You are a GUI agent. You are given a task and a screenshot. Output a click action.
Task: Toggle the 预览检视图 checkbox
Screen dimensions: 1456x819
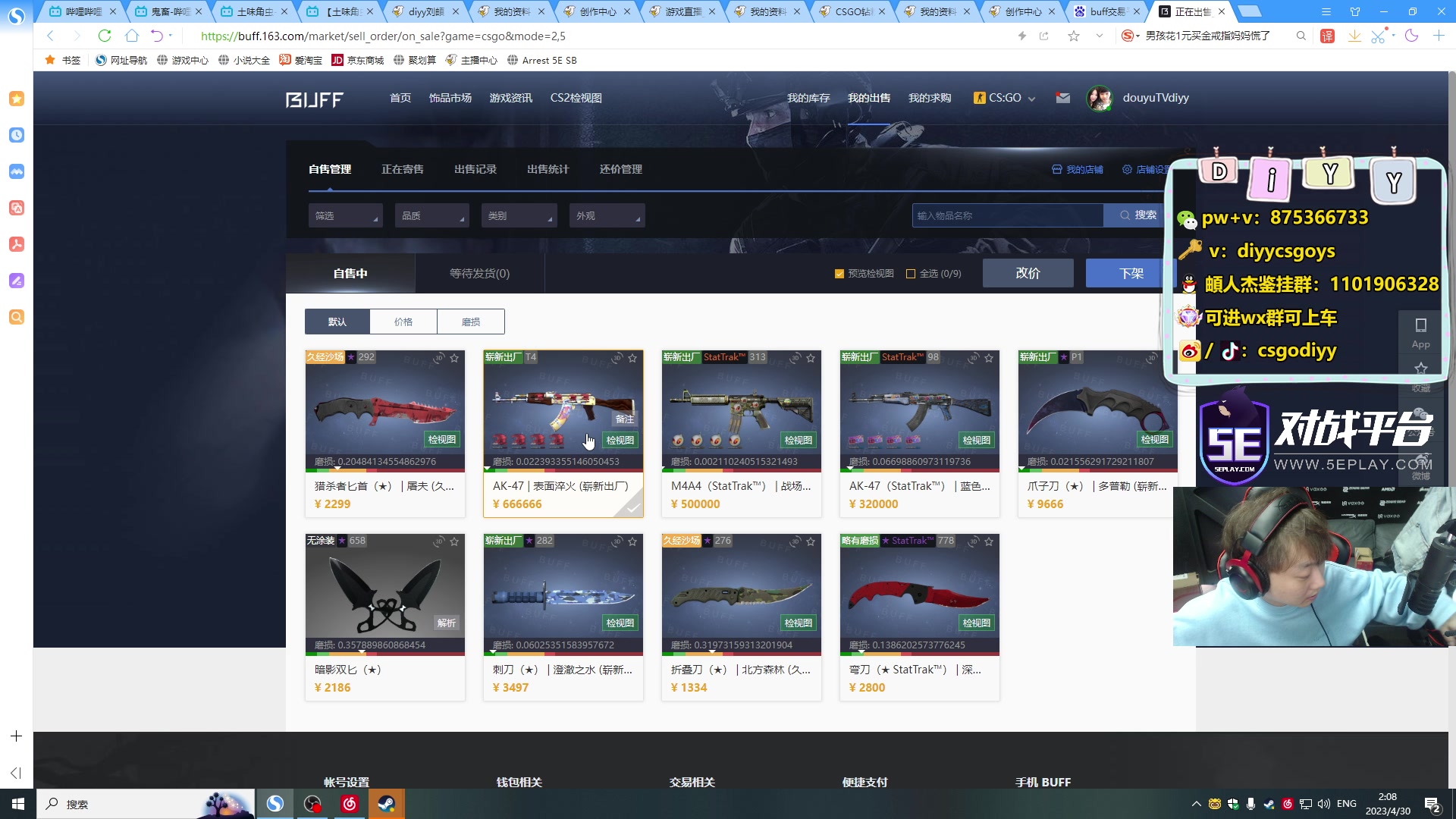(839, 274)
